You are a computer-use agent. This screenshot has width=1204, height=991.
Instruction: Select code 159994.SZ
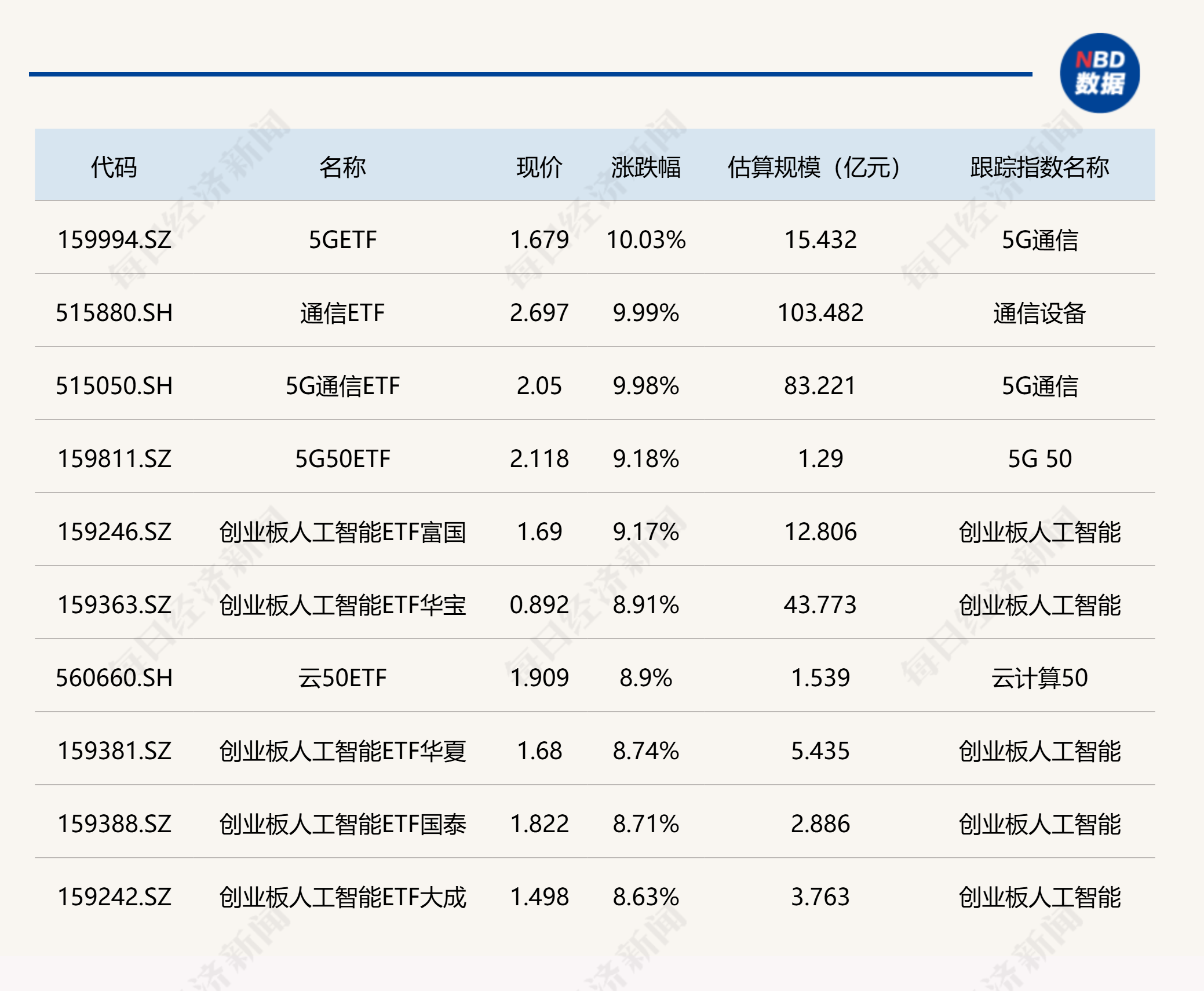114,239
